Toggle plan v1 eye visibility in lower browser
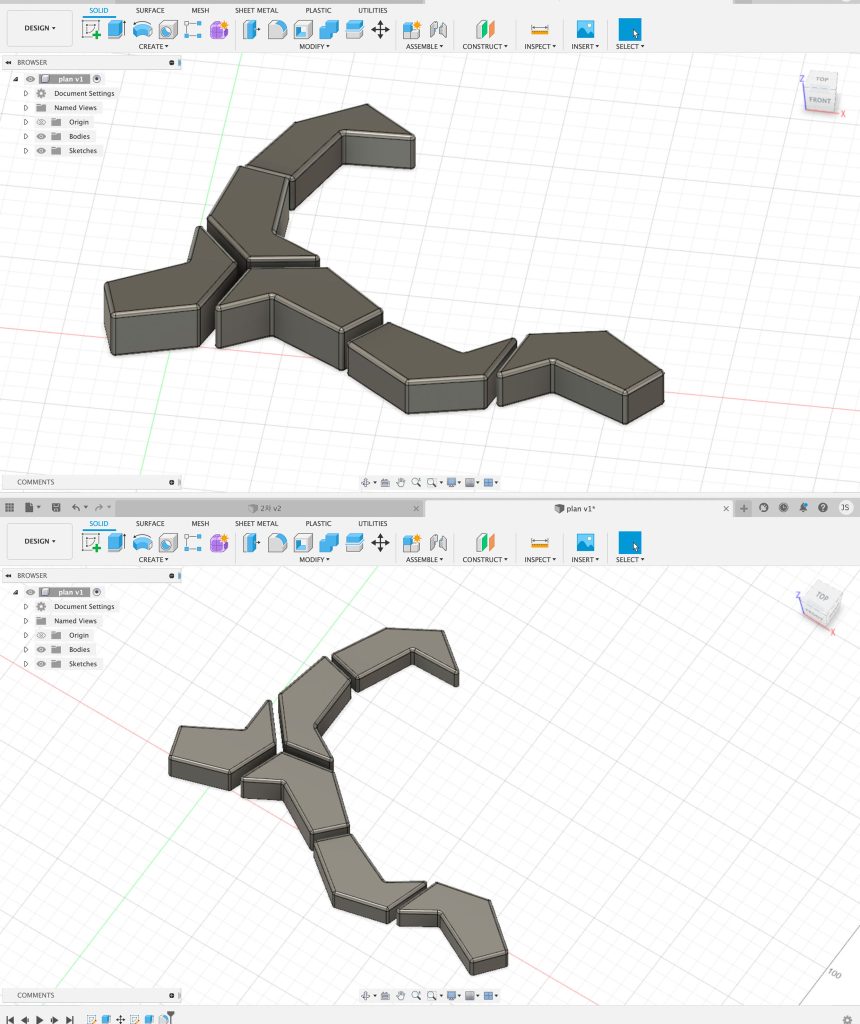Viewport: 860px width, 1024px height. 30,592
